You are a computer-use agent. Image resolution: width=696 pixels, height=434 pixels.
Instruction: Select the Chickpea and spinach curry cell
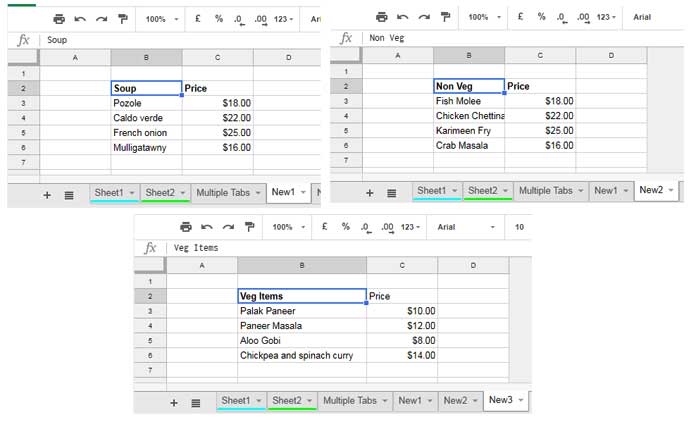tap(302, 355)
